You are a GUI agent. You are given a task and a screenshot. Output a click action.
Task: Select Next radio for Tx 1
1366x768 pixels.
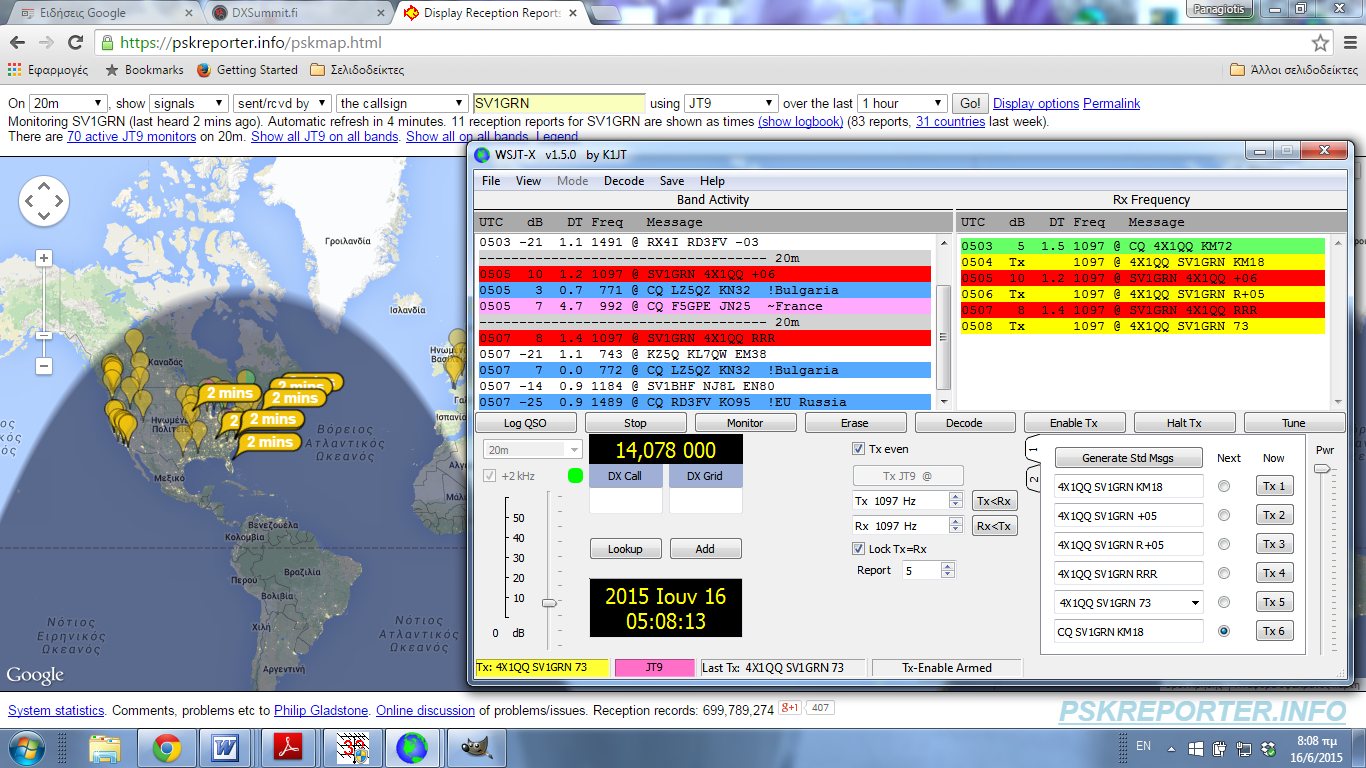pyautogui.click(x=1223, y=486)
